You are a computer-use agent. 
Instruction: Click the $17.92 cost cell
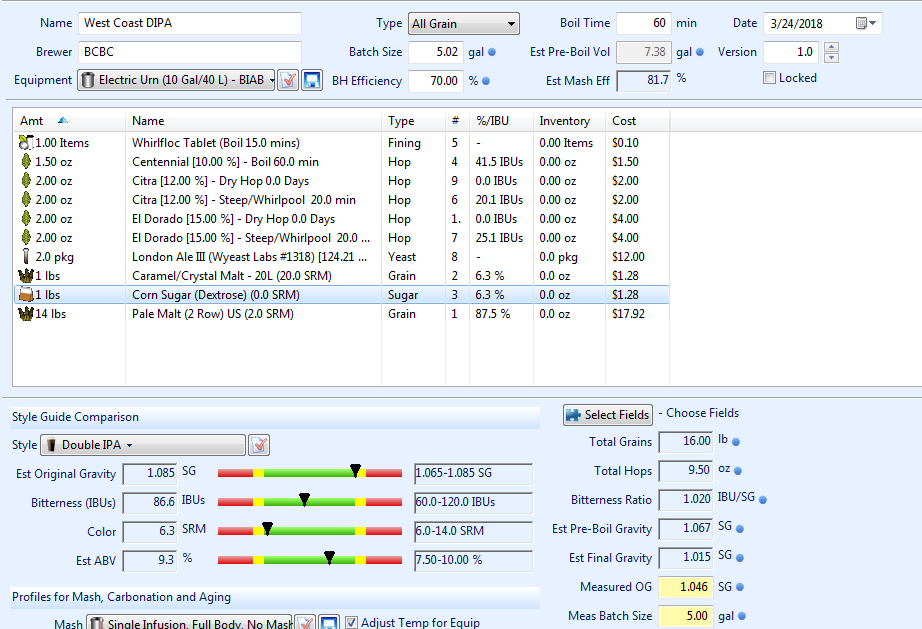(x=628, y=314)
